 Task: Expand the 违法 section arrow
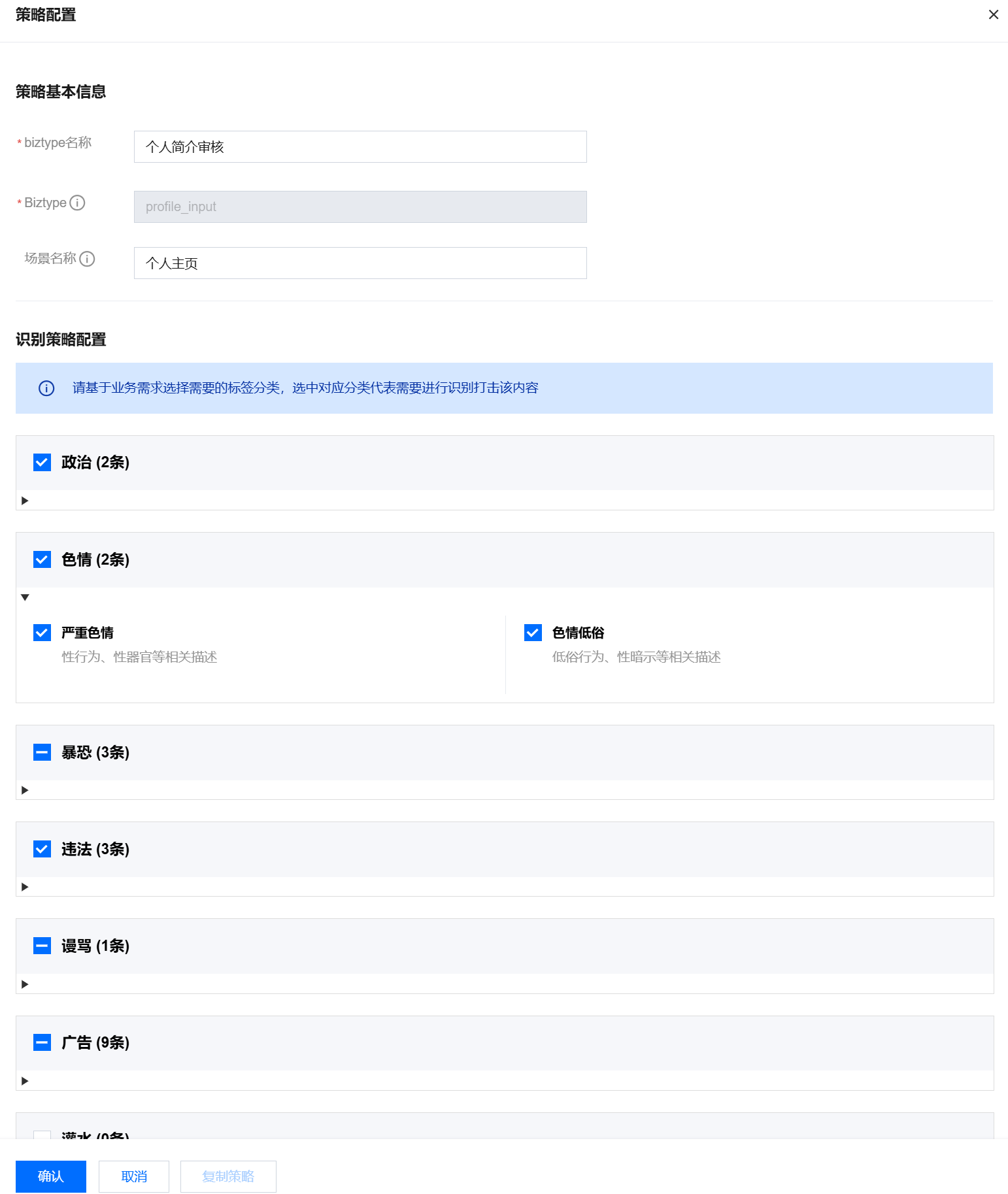tap(25, 887)
